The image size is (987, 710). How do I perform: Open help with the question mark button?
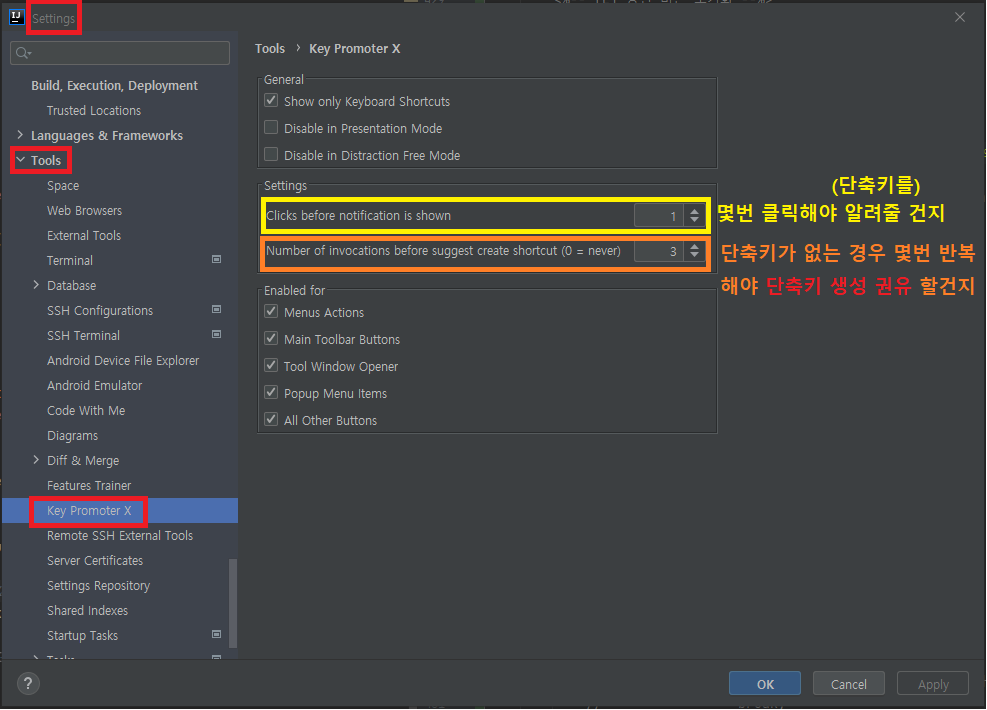pyautogui.click(x=28, y=684)
